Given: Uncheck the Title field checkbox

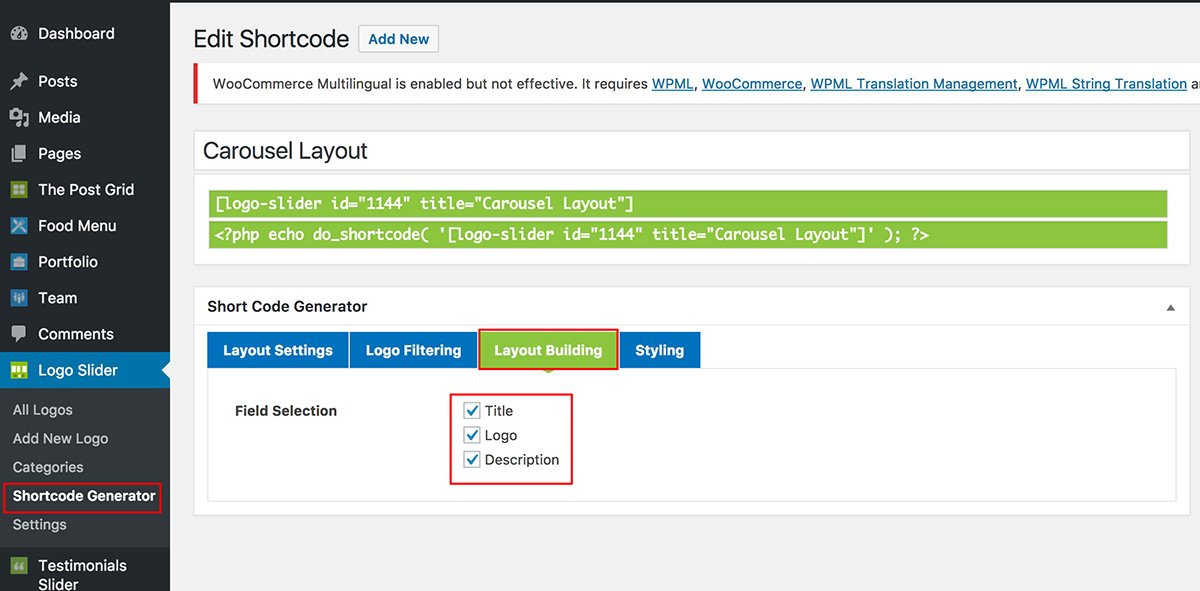Looking at the screenshot, I should pos(473,410).
